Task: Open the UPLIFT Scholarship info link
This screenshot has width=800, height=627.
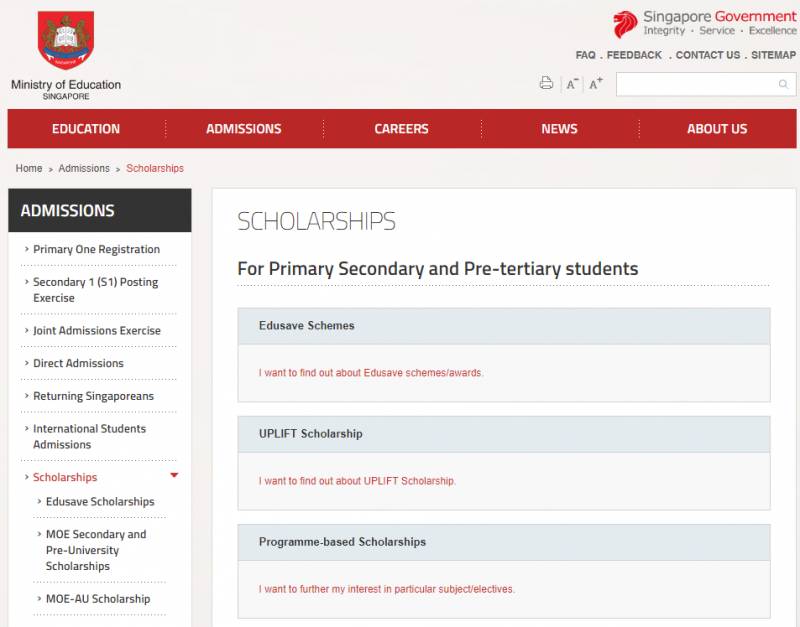Action: (357, 481)
